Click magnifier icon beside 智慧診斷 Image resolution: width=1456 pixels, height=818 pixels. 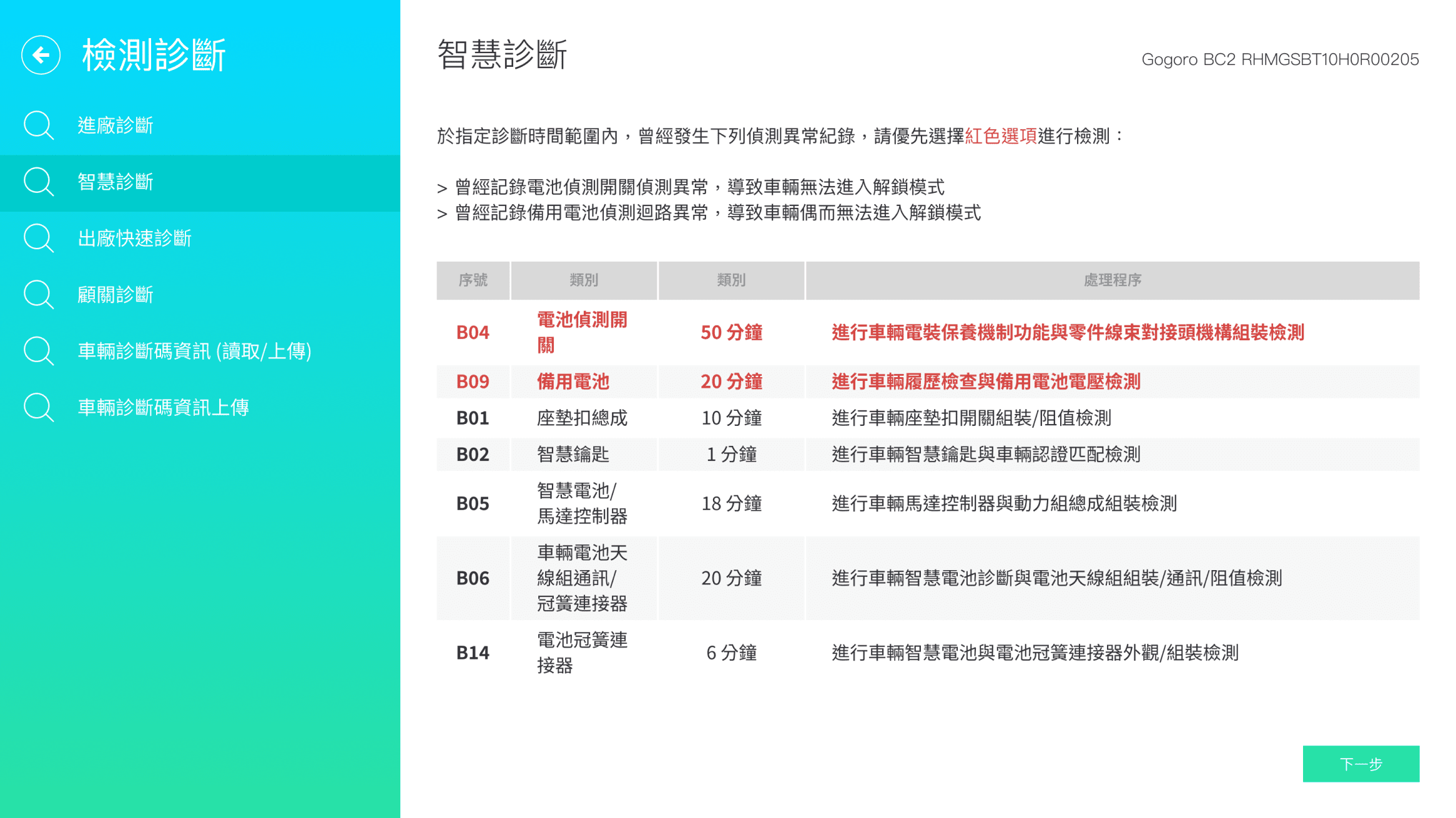pyautogui.click(x=38, y=182)
